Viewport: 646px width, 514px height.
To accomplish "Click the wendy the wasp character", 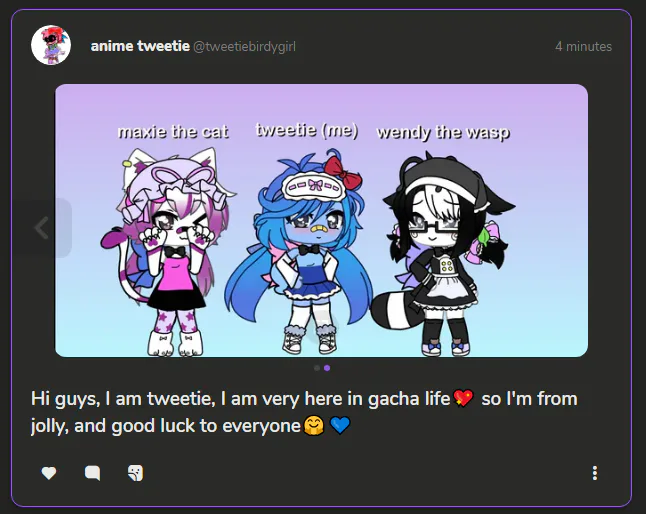I will pos(443,253).
